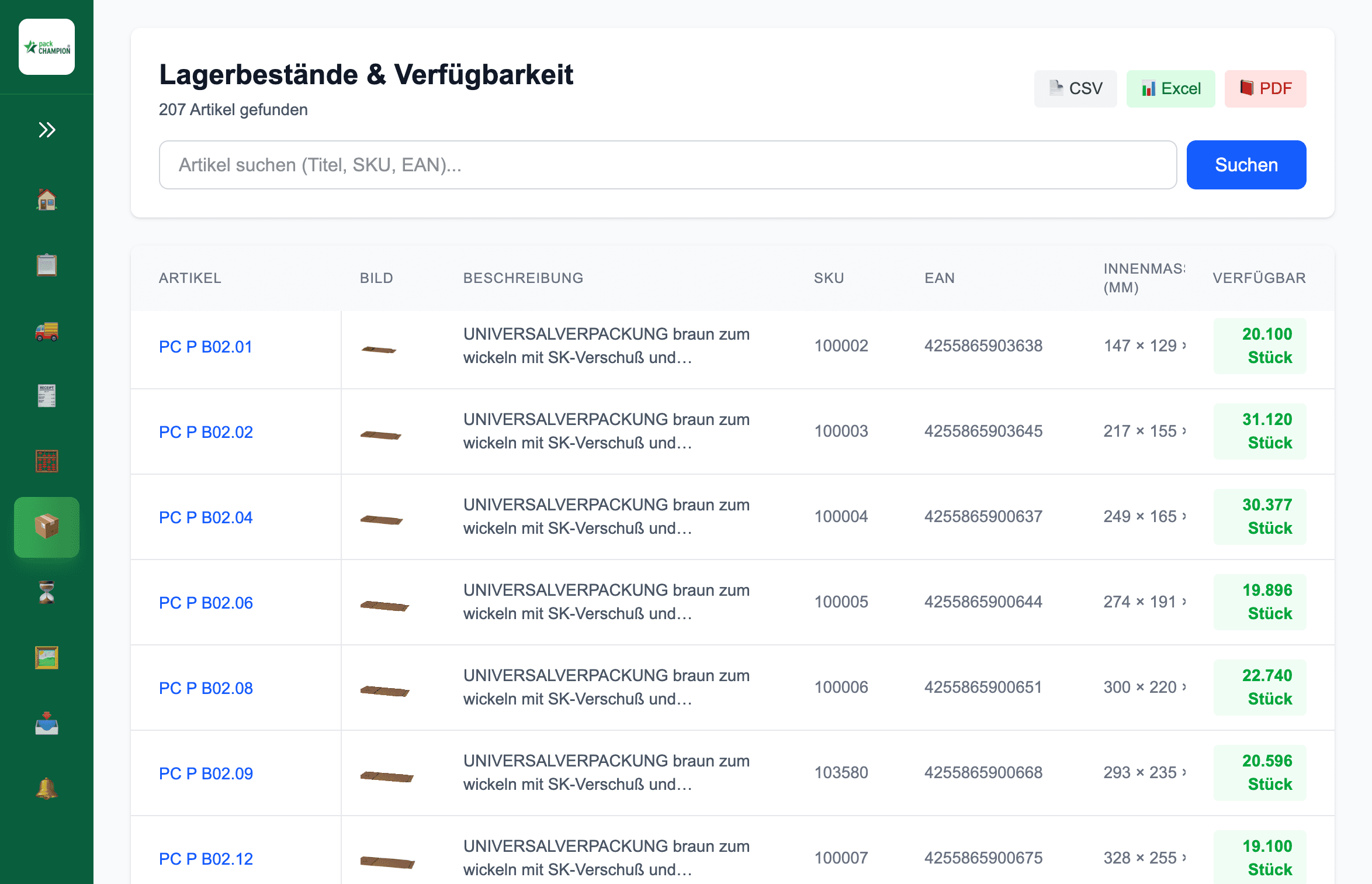
Task: Open article link PC P B02.06
Action: tap(206, 603)
